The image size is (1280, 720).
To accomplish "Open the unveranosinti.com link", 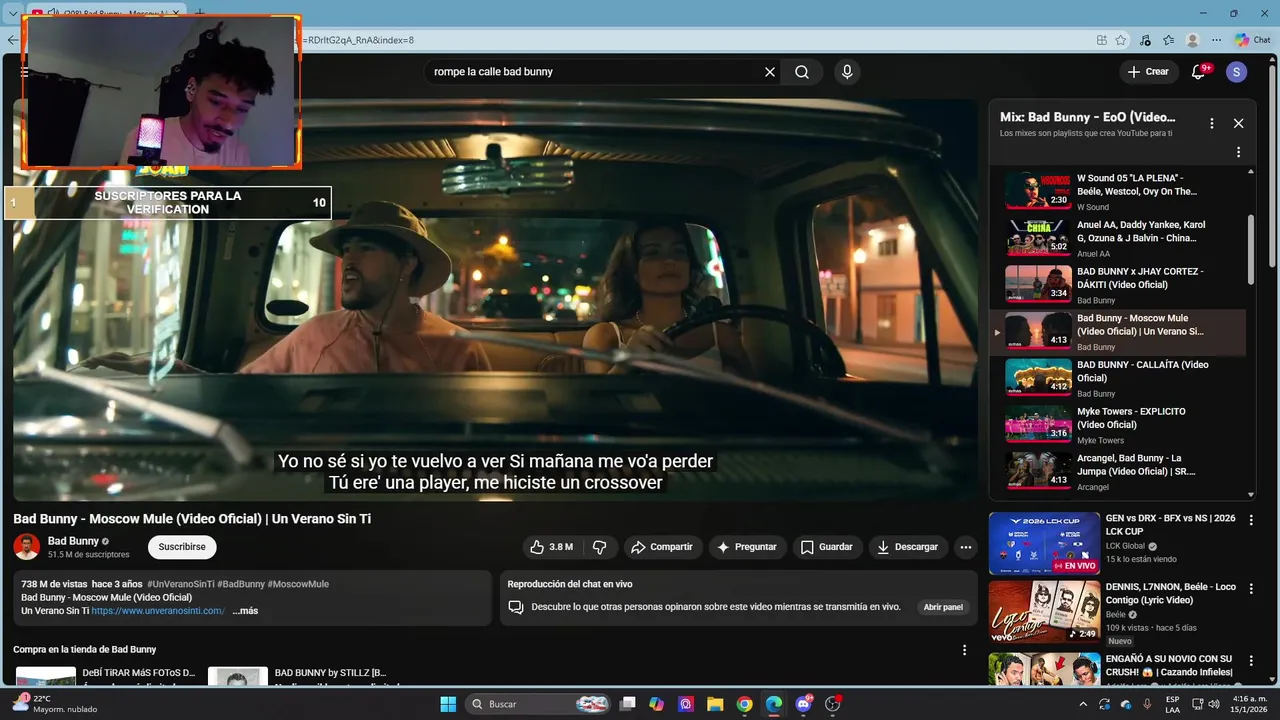I will (158, 611).
